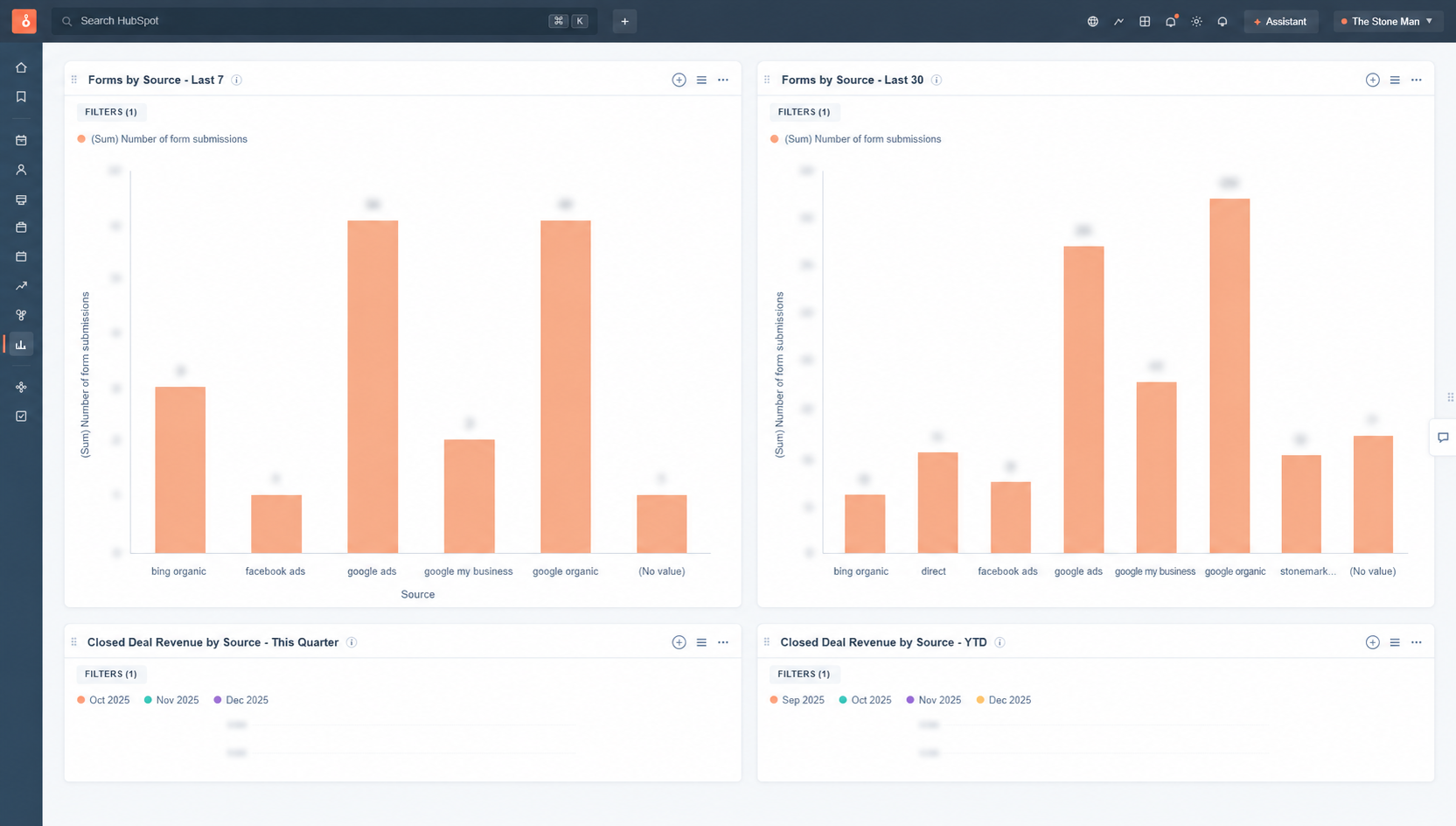This screenshot has width=1456, height=826.
Task: Expand FILTERS (1) on Closed Deal Revenue This Quarter
Action: pos(111,674)
